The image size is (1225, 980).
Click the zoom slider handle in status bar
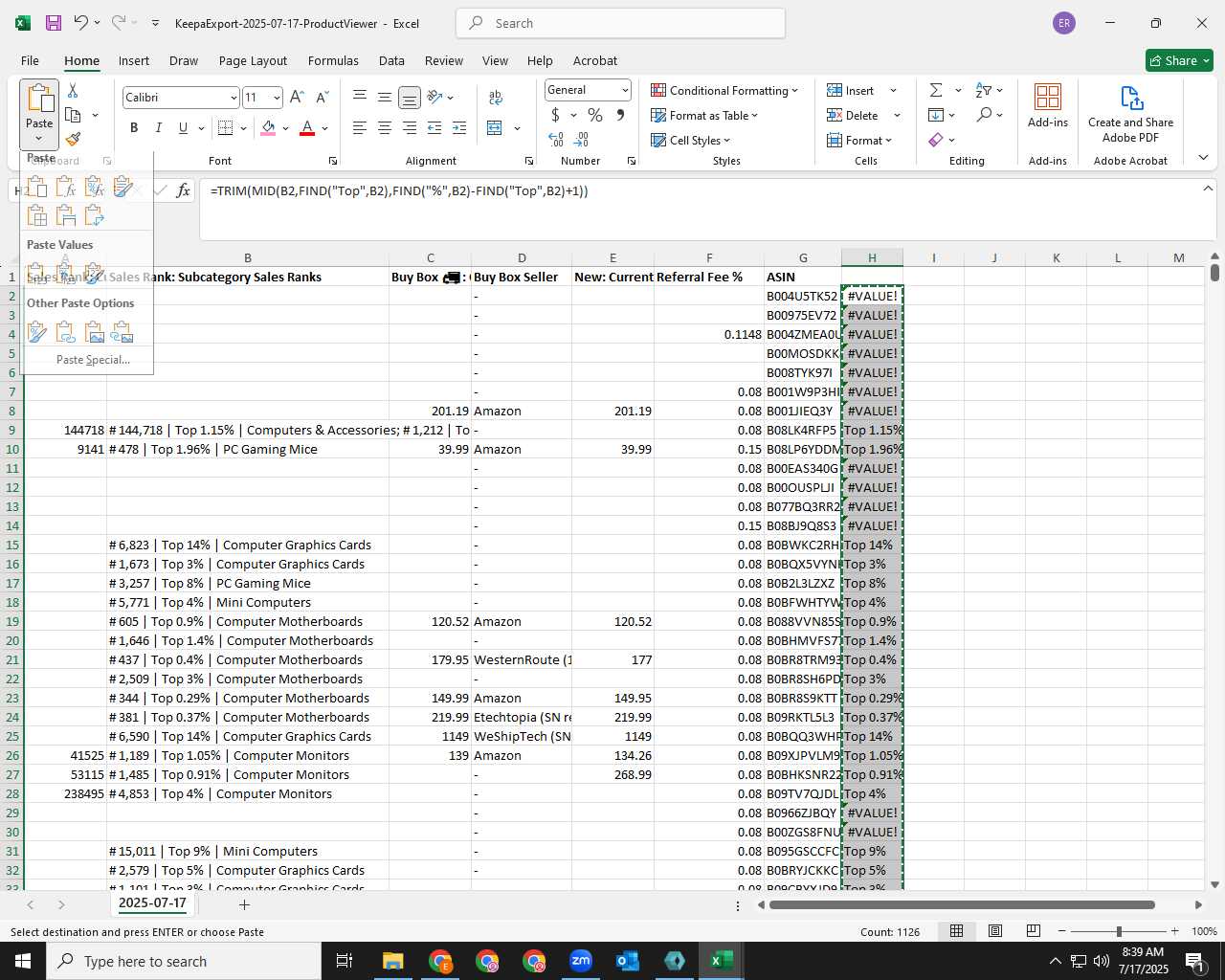(x=1119, y=931)
